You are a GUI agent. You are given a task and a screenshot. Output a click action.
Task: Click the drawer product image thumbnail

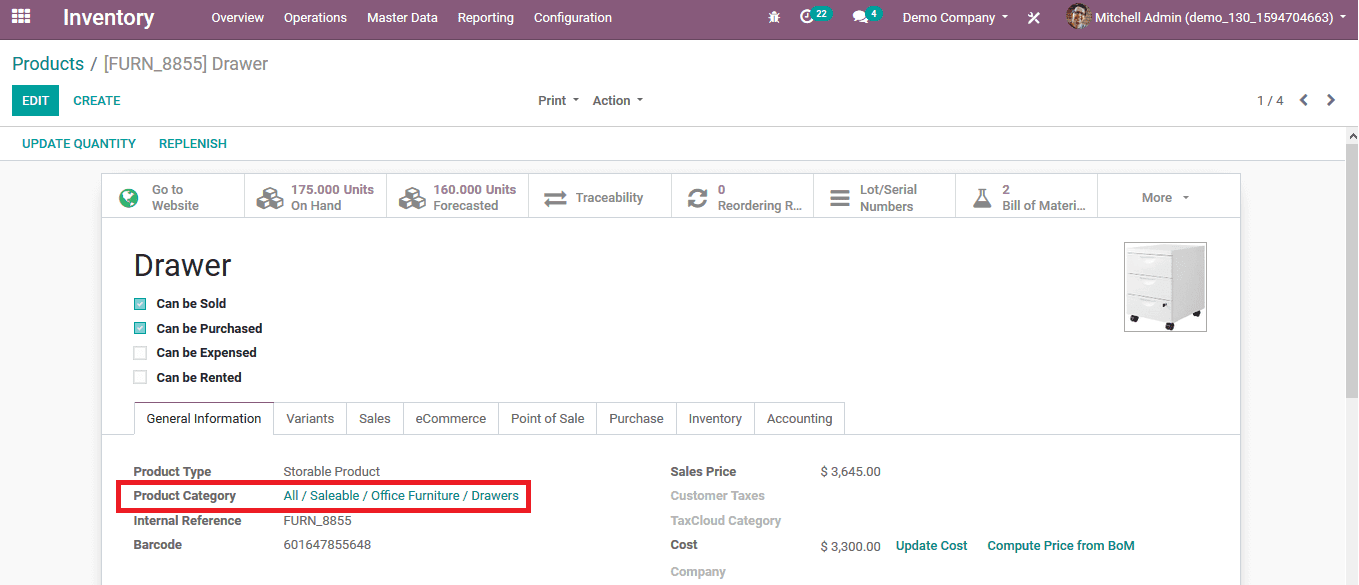[1165, 287]
